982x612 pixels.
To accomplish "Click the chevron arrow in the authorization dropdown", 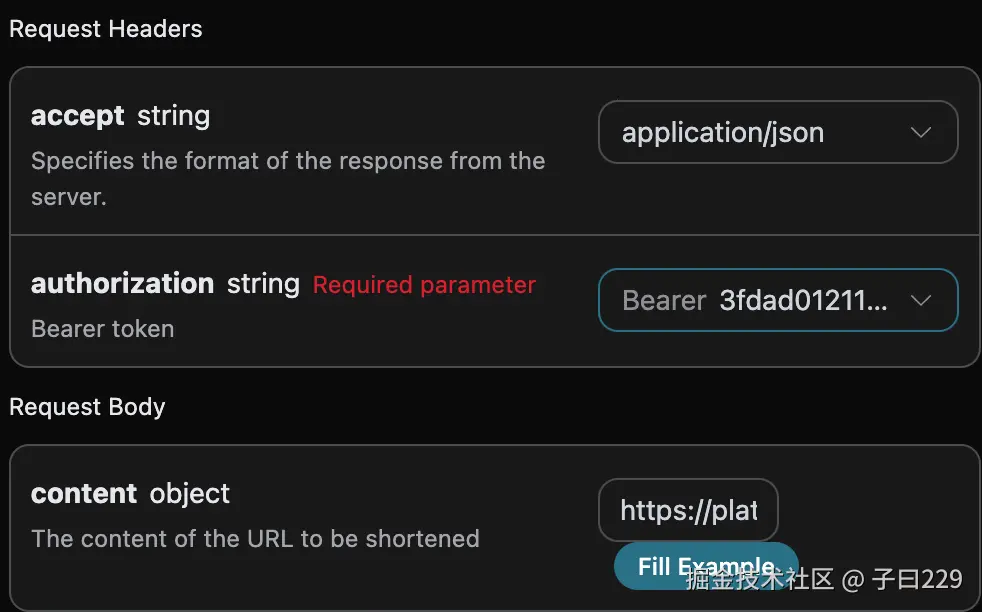I will click(921, 301).
